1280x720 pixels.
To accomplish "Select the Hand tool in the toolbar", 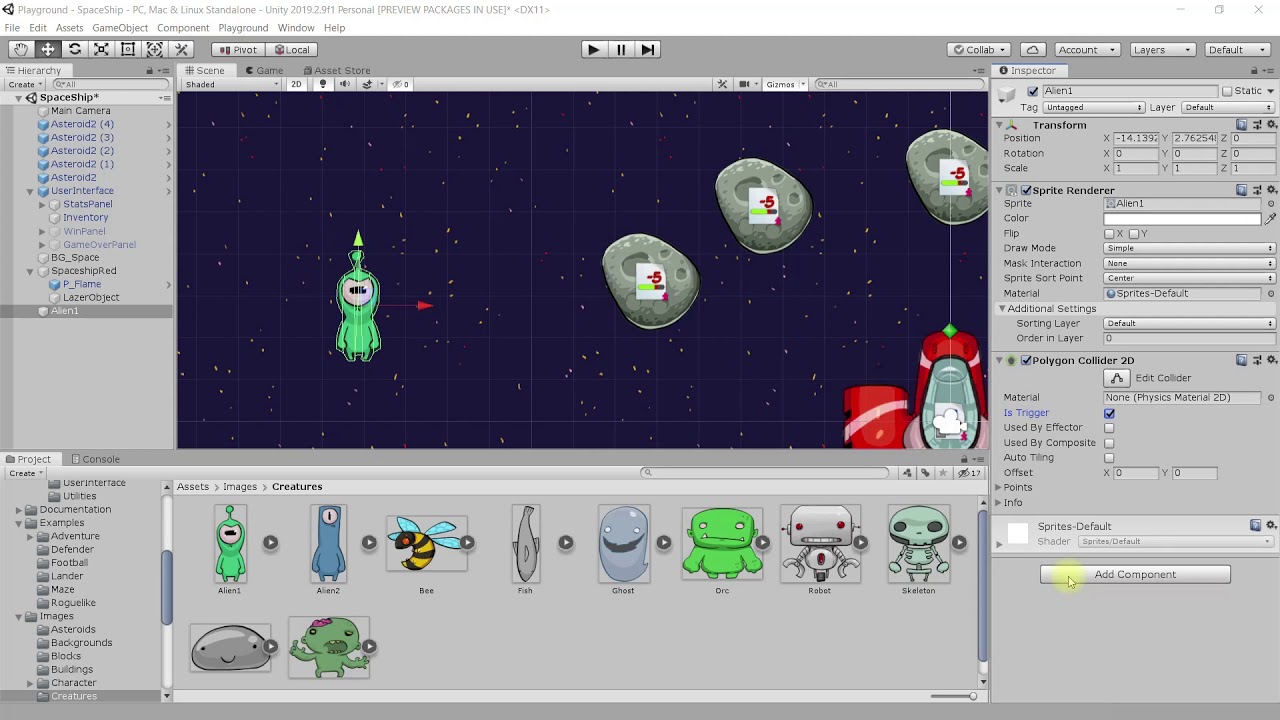I will (21, 49).
